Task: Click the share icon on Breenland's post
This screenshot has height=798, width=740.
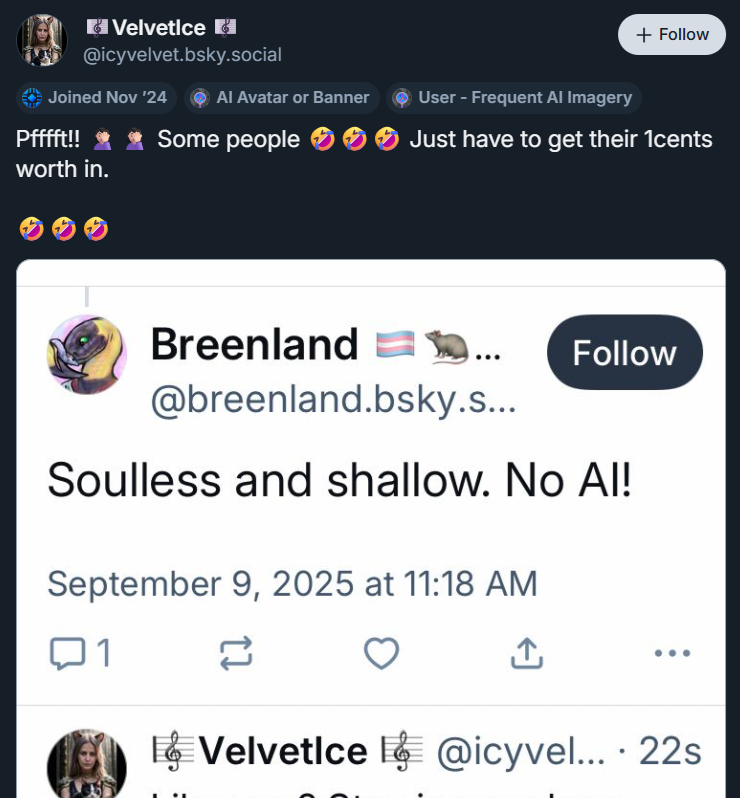Action: 526,653
